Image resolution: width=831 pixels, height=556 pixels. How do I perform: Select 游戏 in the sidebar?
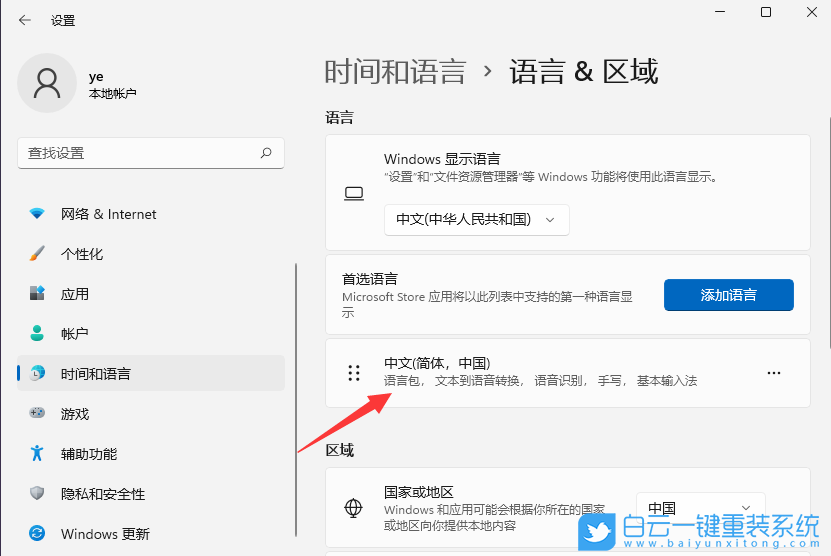pyautogui.click(x=151, y=413)
